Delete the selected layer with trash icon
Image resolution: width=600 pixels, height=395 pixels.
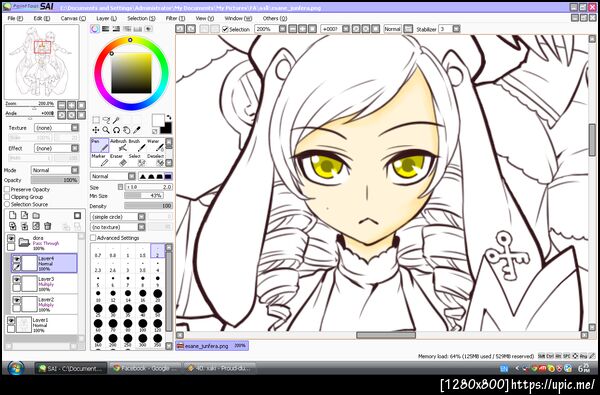click(47, 226)
